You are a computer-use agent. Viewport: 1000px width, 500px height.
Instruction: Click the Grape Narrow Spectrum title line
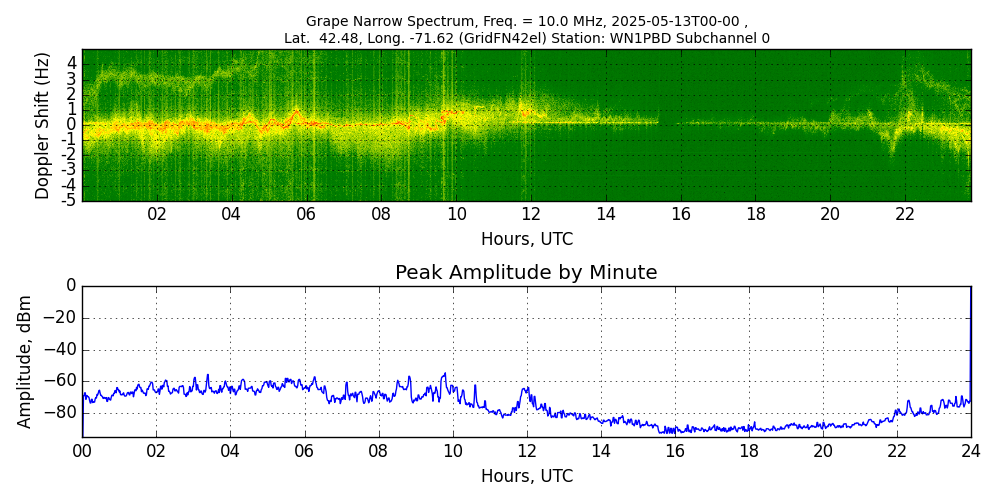point(526,21)
